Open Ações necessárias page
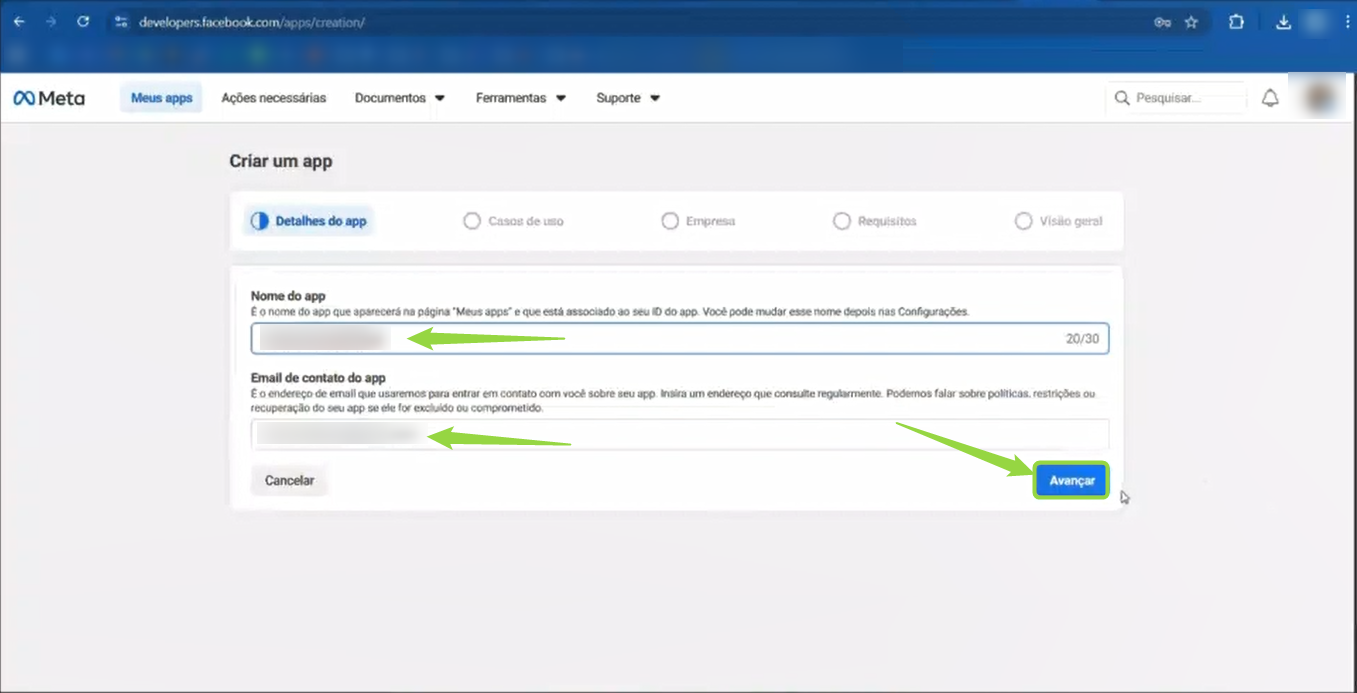The image size is (1357, 693). pyautogui.click(x=273, y=98)
